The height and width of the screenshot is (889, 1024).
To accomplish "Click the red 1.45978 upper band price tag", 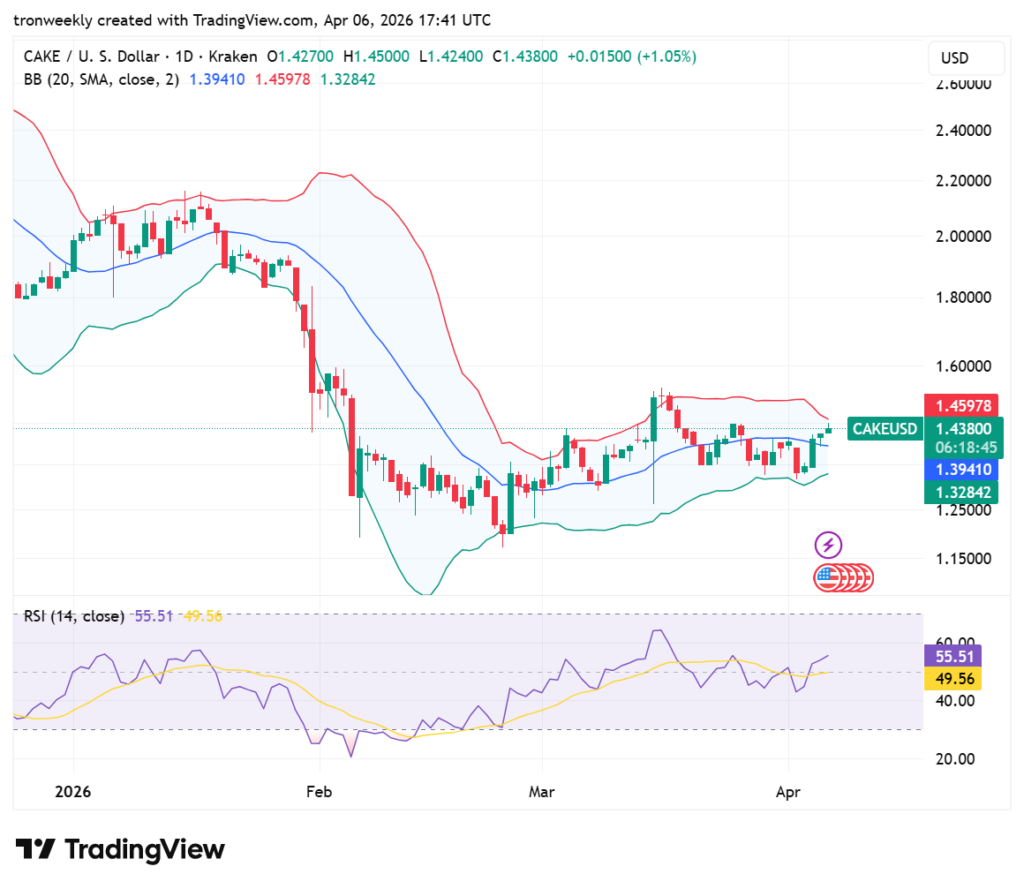I will (x=963, y=406).
